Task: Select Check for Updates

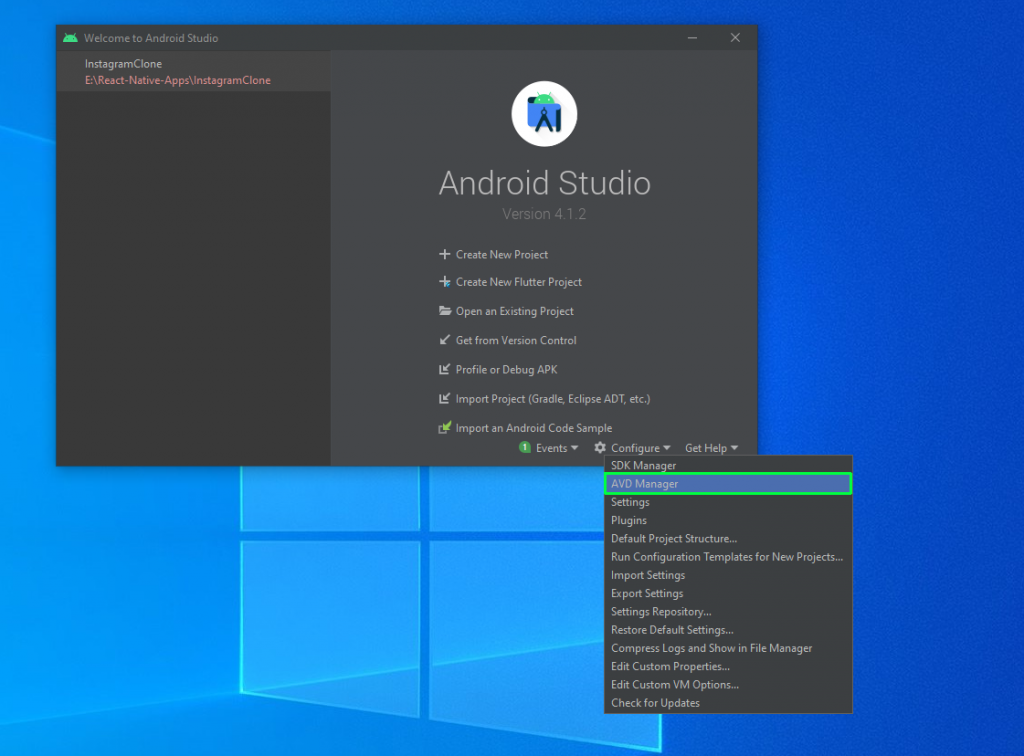Action: tap(728, 703)
